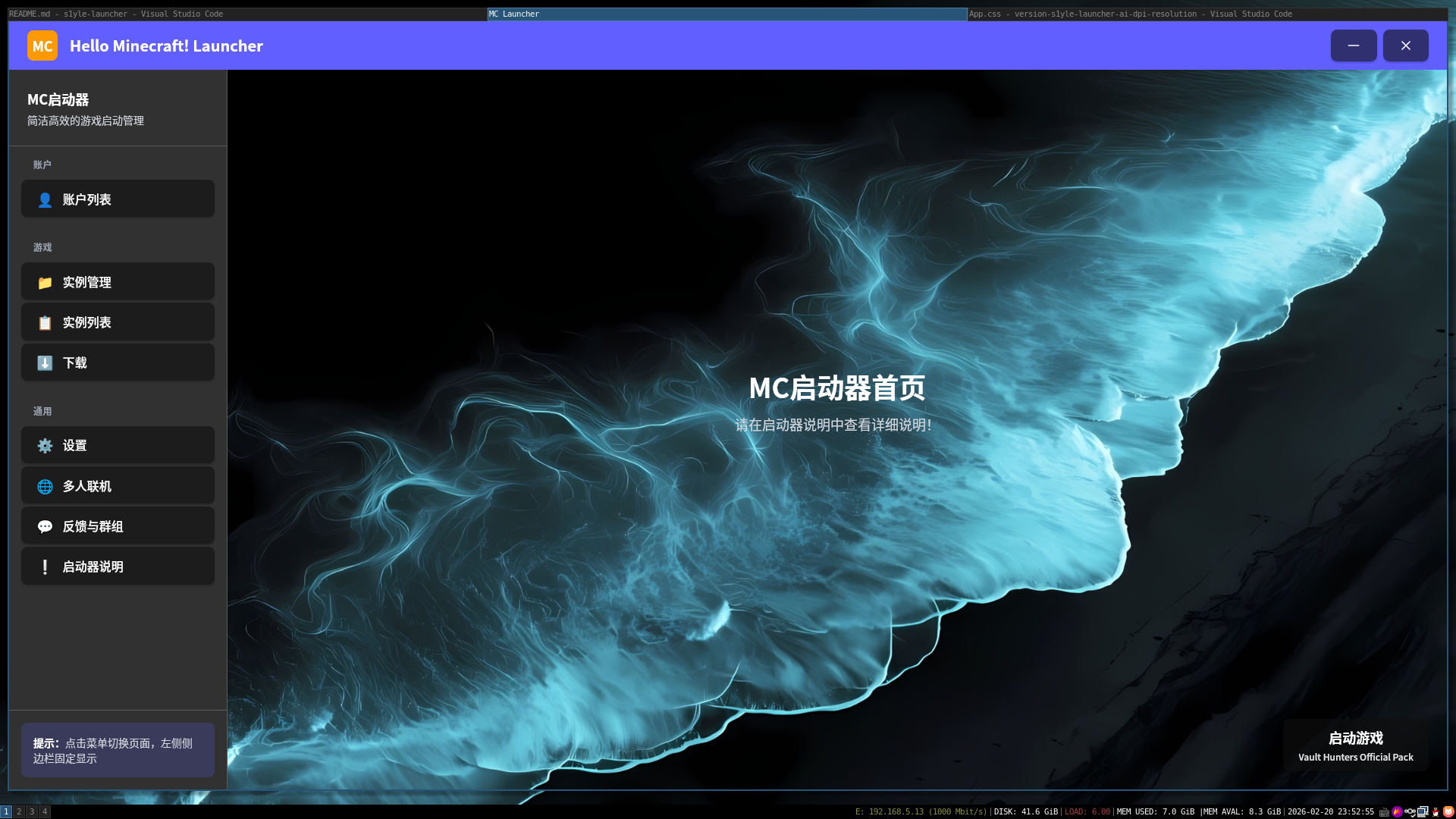The height and width of the screenshot is (819, 1456).
Task: Click the 下载 download arrow icon
Action: [45, 362]
